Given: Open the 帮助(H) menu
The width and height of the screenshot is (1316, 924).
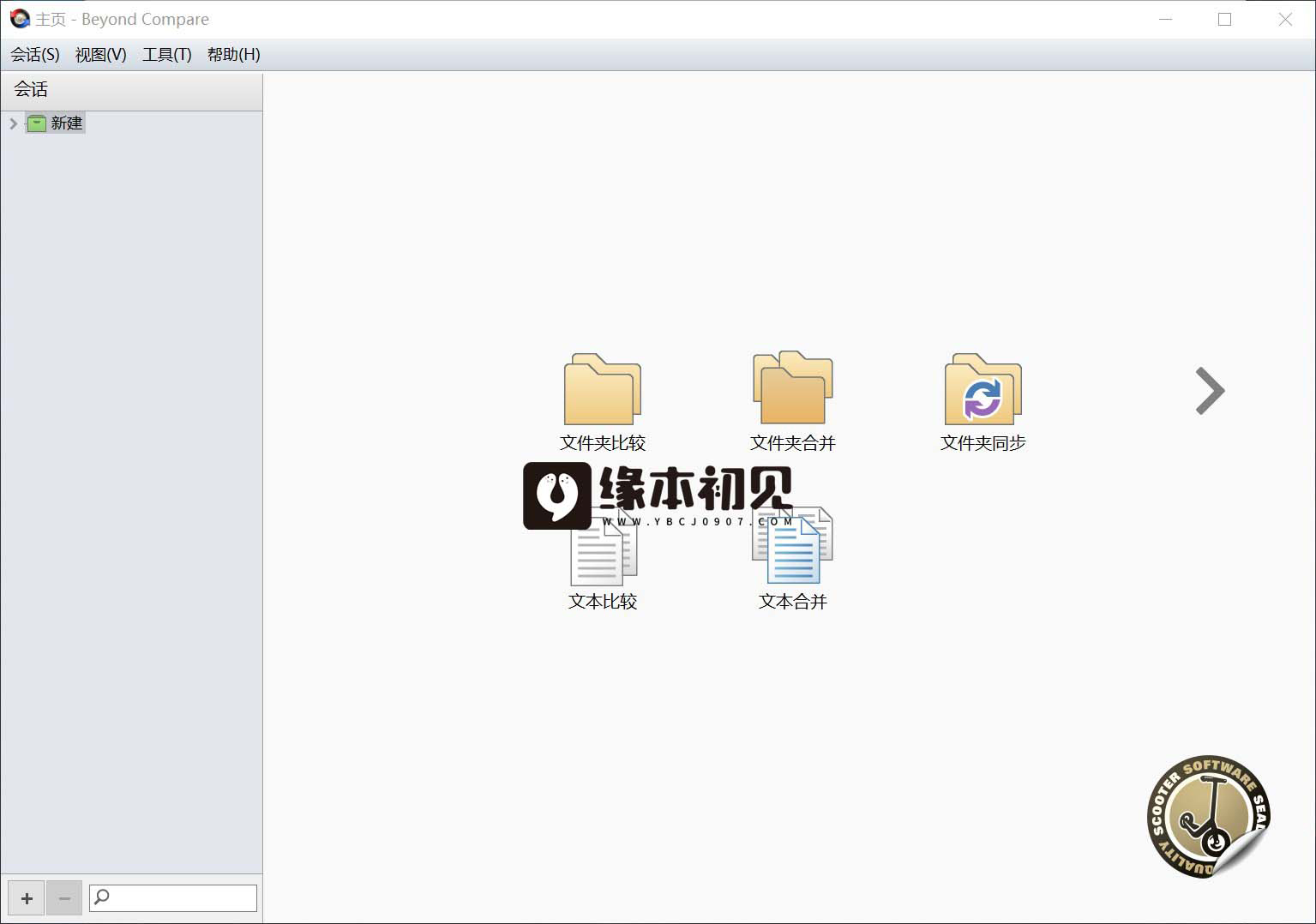Looking at the screenshot, I should 234,55.
